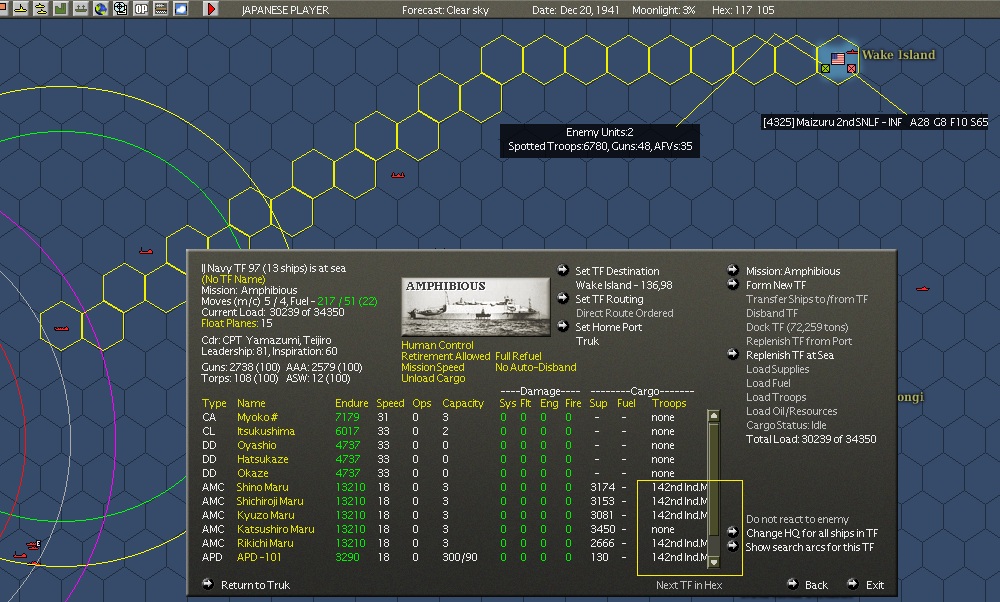Select the red ship icon inside the yellow hex
The width and height of the screenshot is (1000, 602).
click(61, 328)
